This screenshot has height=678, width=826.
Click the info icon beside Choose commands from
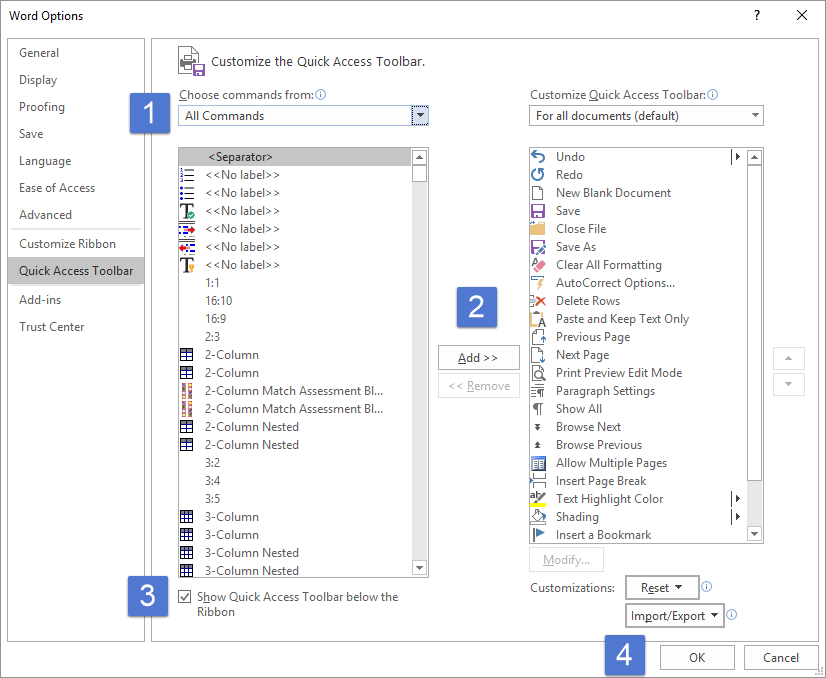(320, 95)
